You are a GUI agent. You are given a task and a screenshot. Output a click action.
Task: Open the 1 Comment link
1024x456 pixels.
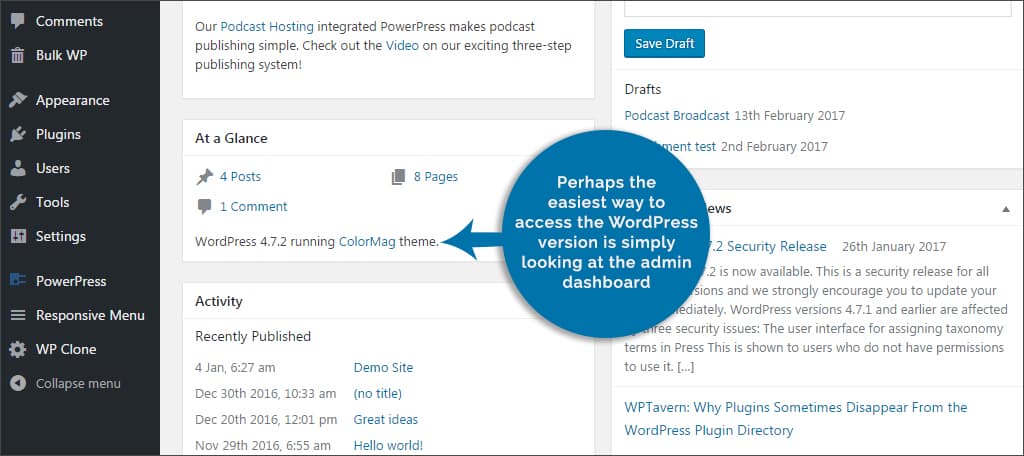point(253,207)
